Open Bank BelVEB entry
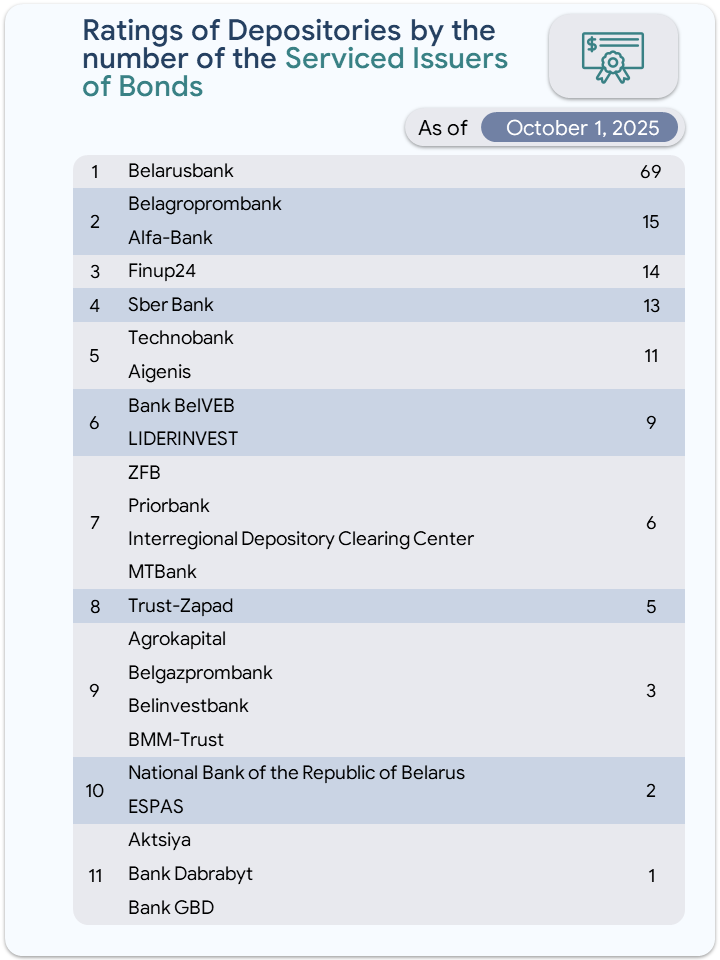Viewport: 720px width, 960px height. (x=181, y=406)
